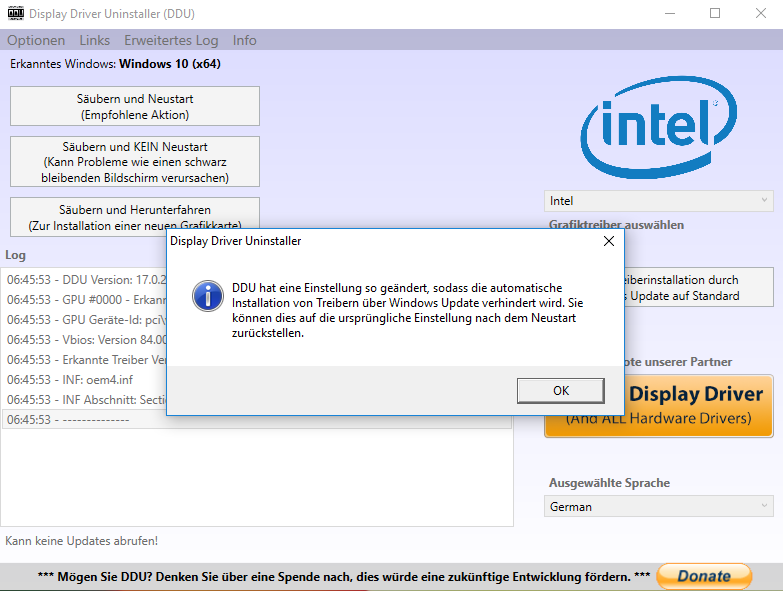Click the orange Donate button
Image resolution: width=783 pixels, height=591 pixels.
(x=704, y=576)
